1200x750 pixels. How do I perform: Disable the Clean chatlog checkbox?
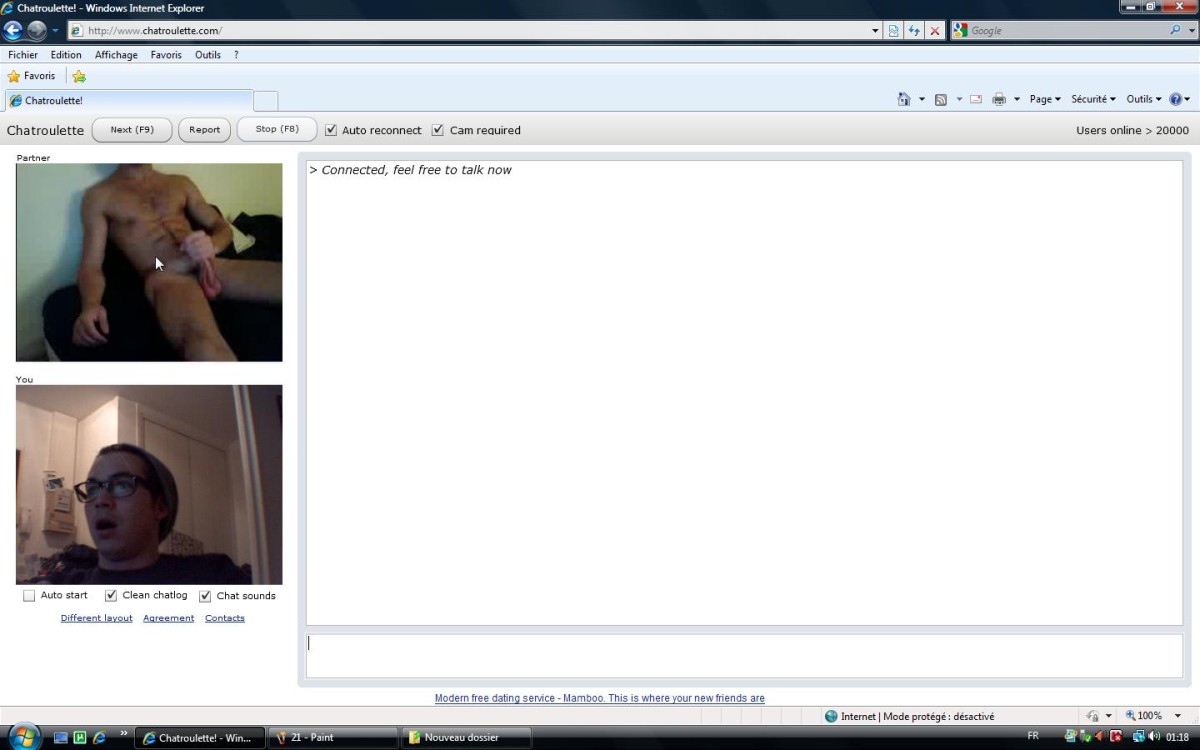[111, 596]
